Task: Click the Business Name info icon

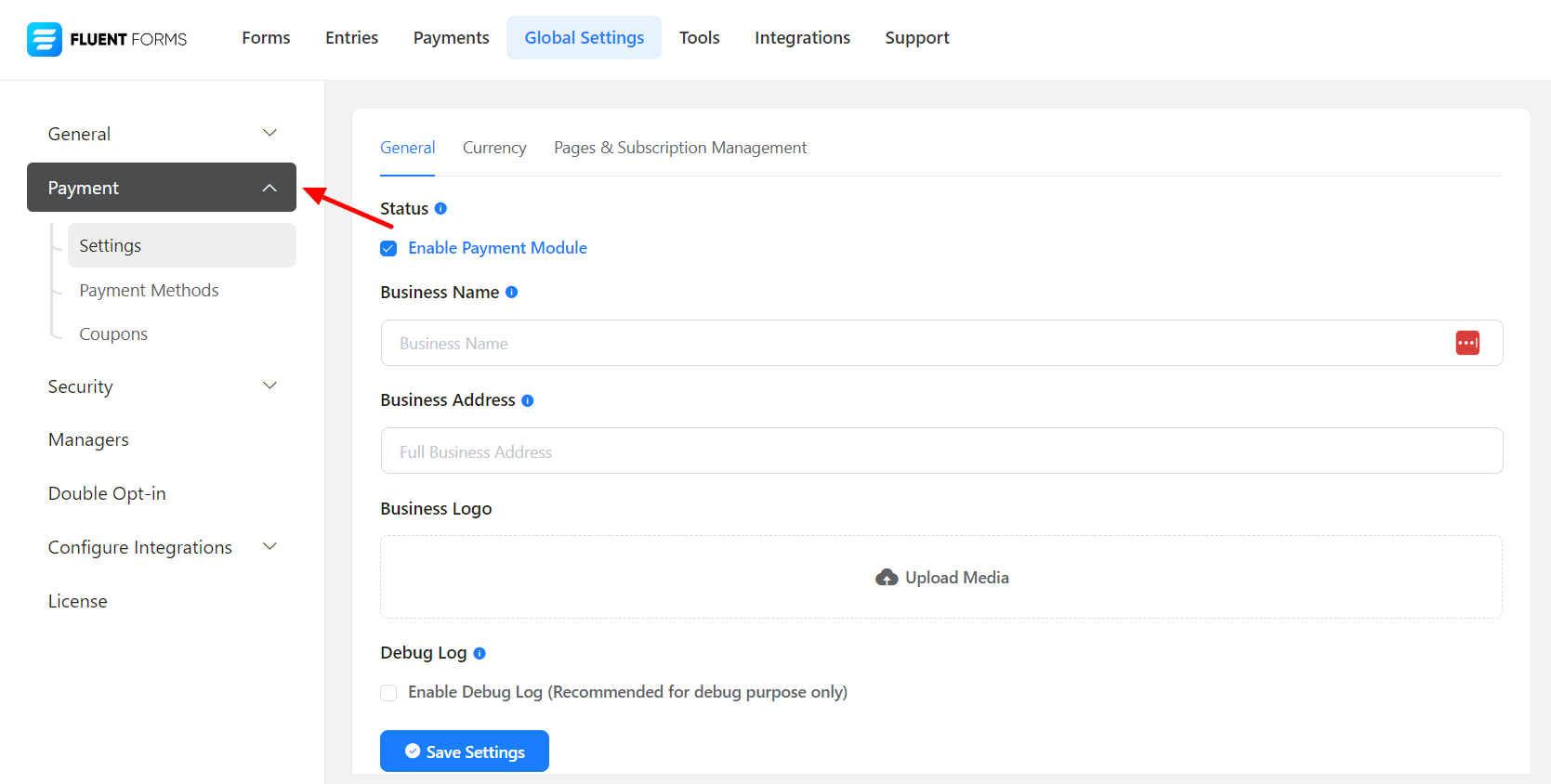Action: coord(511,293)
